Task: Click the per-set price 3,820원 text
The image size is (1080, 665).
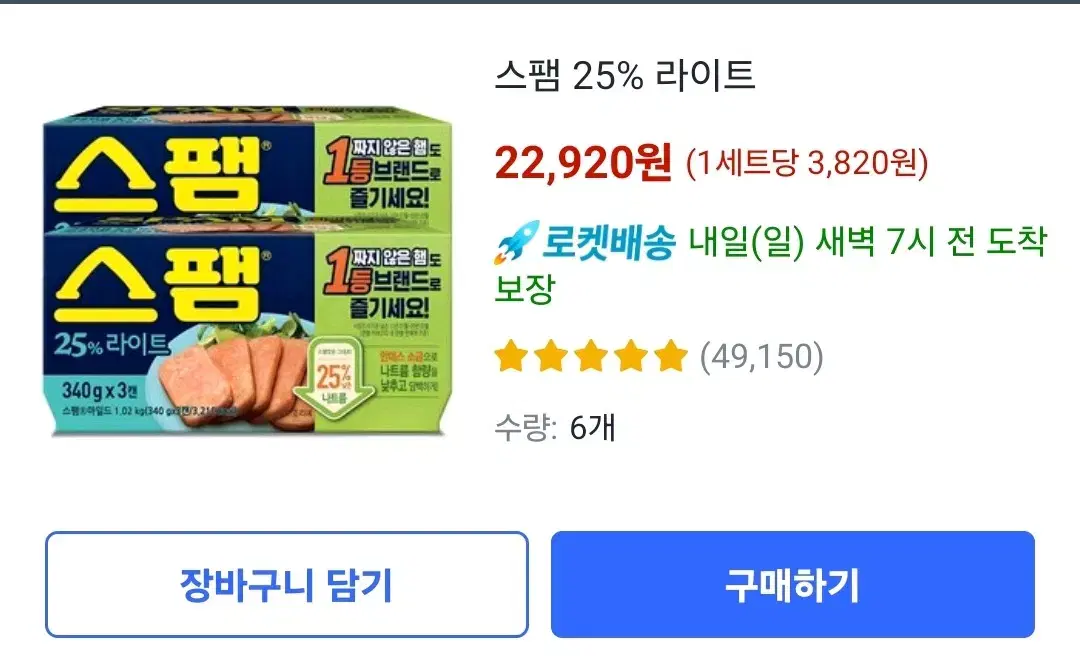Action: tap(867, 163)
